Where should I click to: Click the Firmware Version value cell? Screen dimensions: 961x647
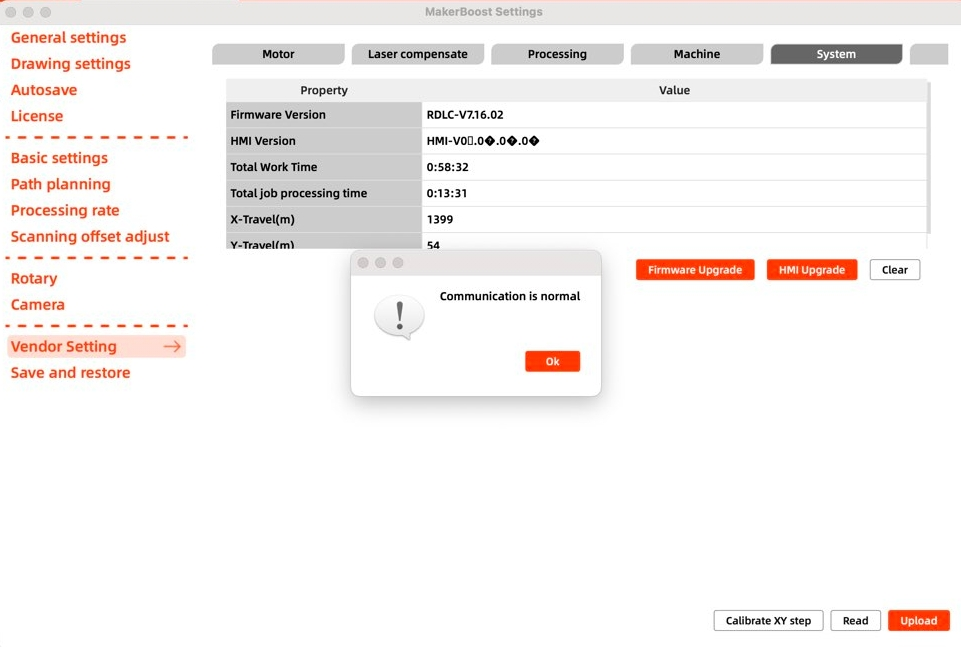[x=674, y=115]
